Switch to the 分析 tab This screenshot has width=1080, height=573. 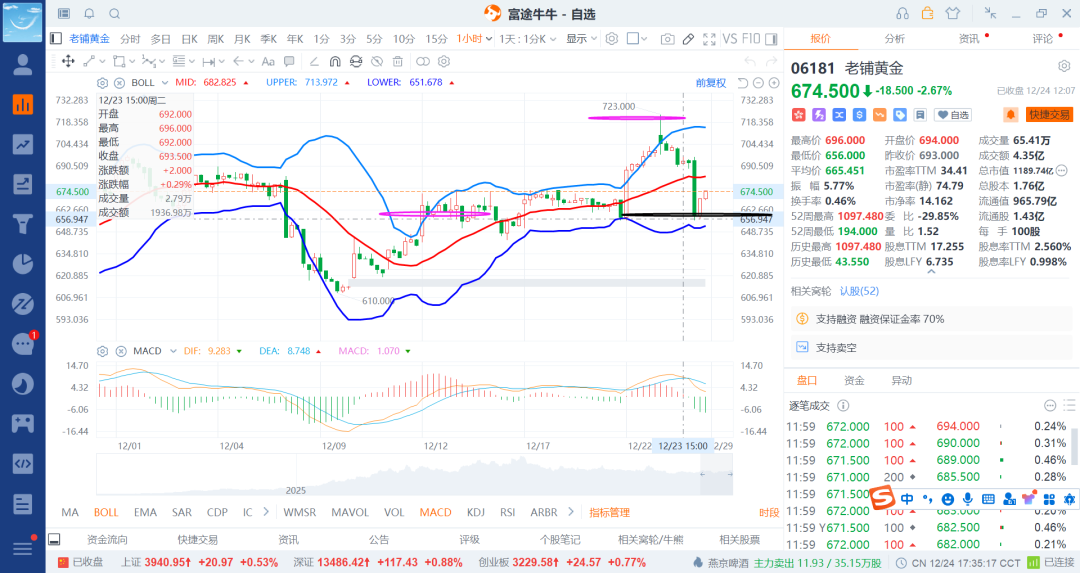894,39
